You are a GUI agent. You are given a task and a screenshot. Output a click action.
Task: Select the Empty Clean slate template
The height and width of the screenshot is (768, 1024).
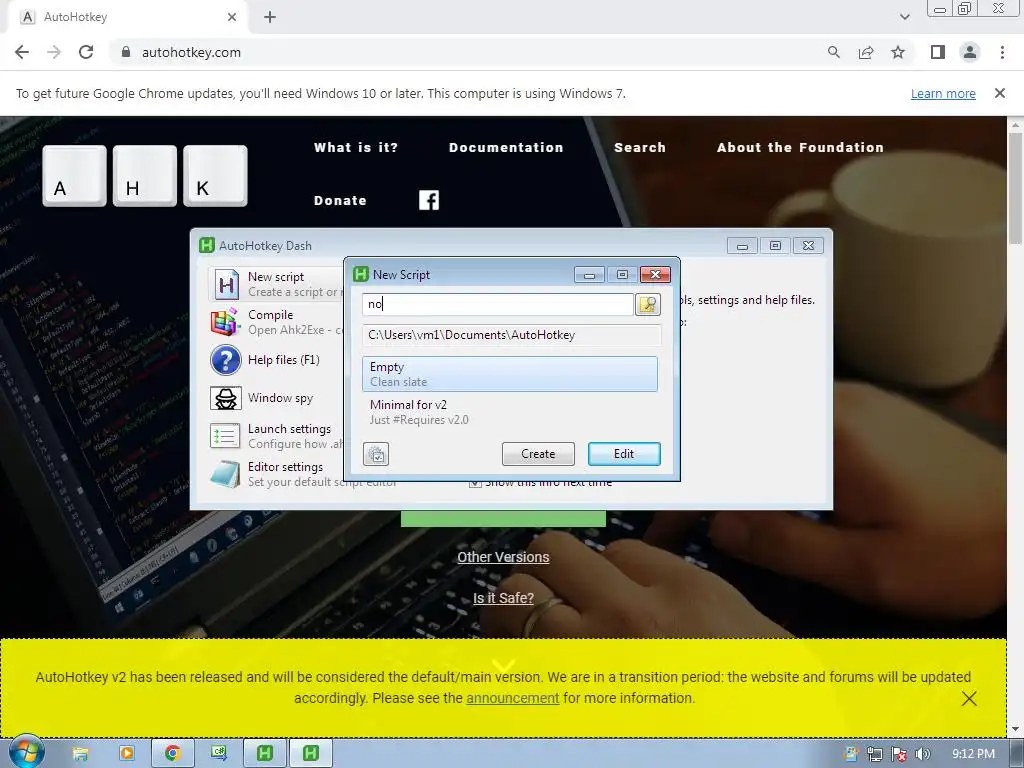[x=509, y=374]
